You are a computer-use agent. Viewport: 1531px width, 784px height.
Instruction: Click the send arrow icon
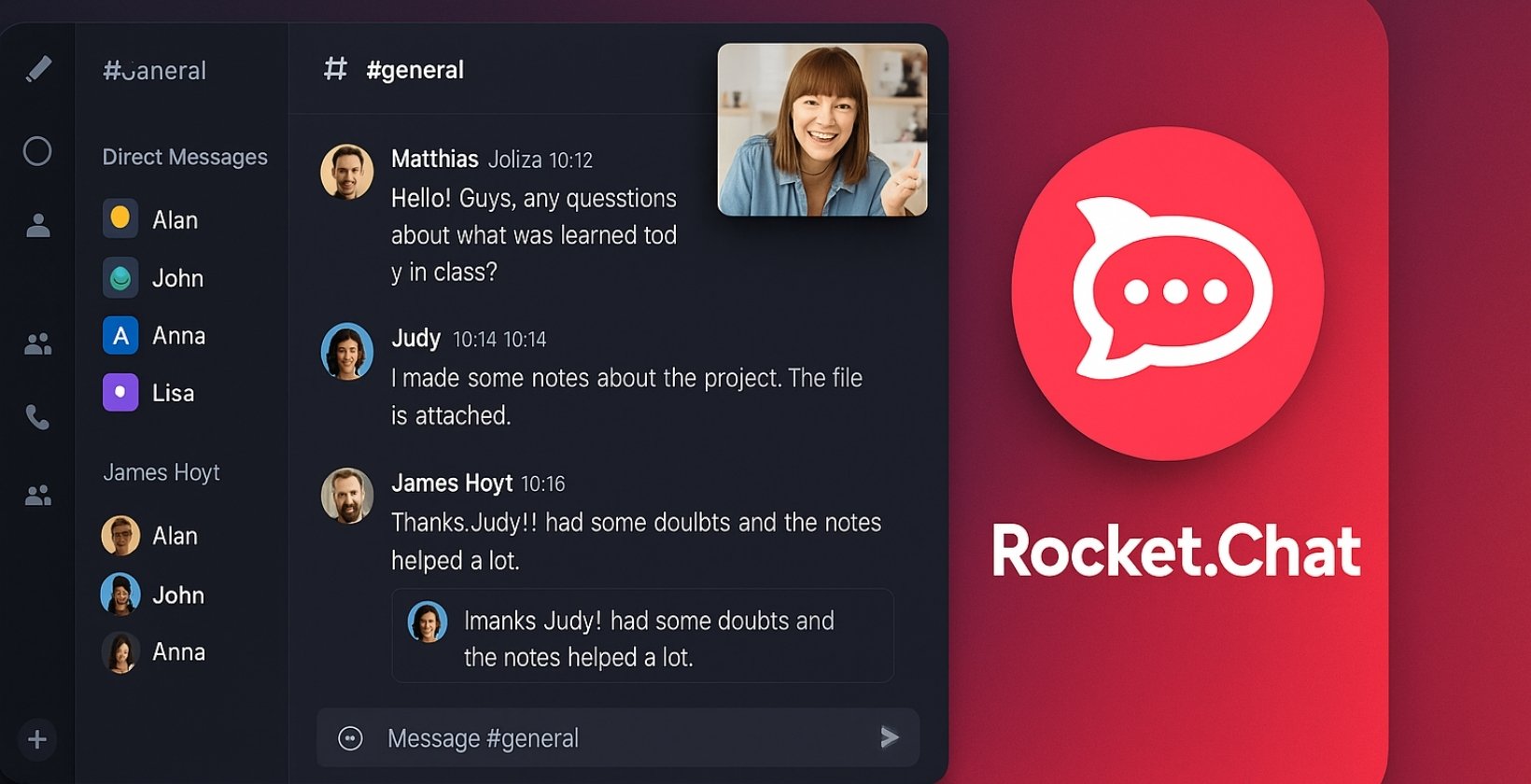tap(890, 738)
